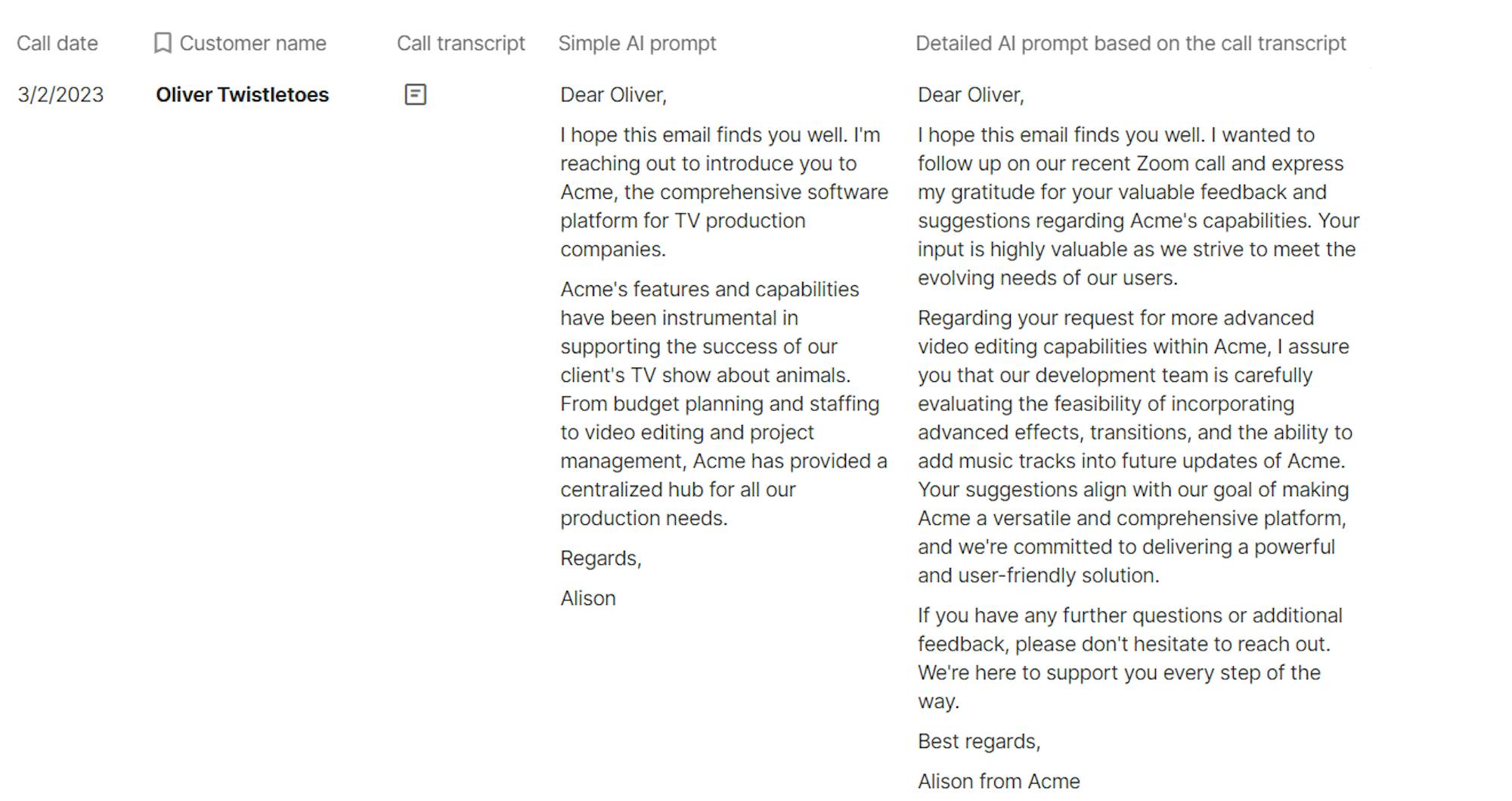Click the paragraph about advanced video editing request

tap(1135, 446)
